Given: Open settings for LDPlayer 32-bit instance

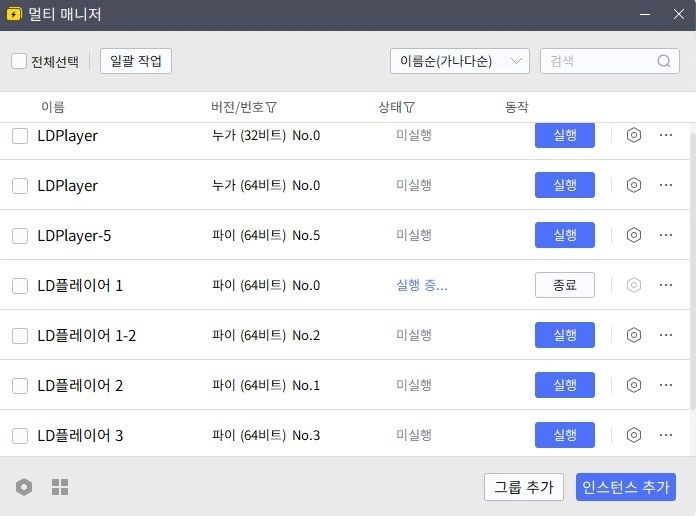Looking at the screenshot, I should click(x=633, y=135).
